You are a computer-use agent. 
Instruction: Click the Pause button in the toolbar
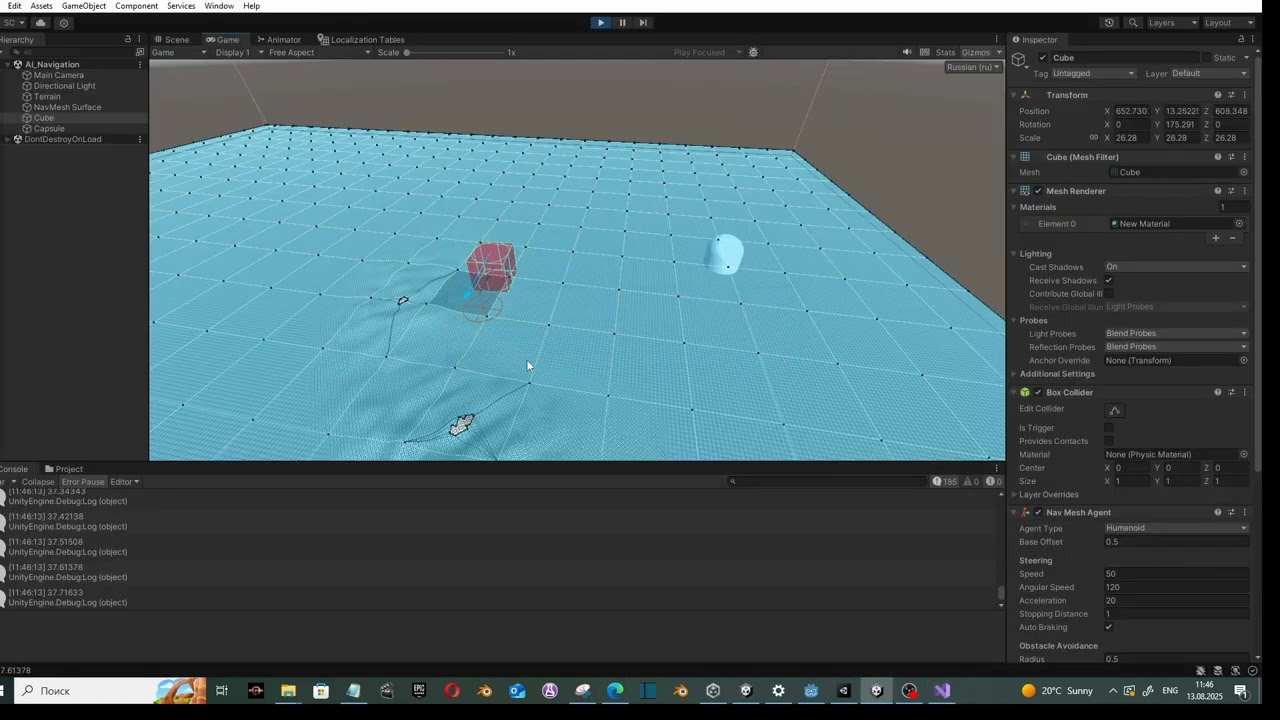622,22
